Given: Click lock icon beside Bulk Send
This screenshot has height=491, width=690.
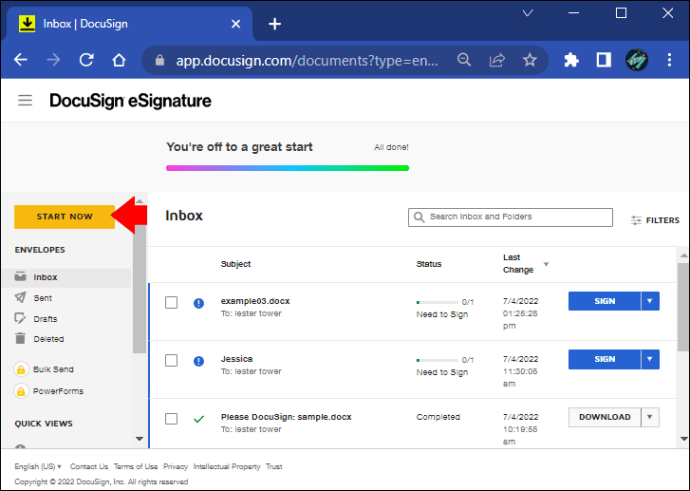Looking at the screenshot, I should pos(21,370).
